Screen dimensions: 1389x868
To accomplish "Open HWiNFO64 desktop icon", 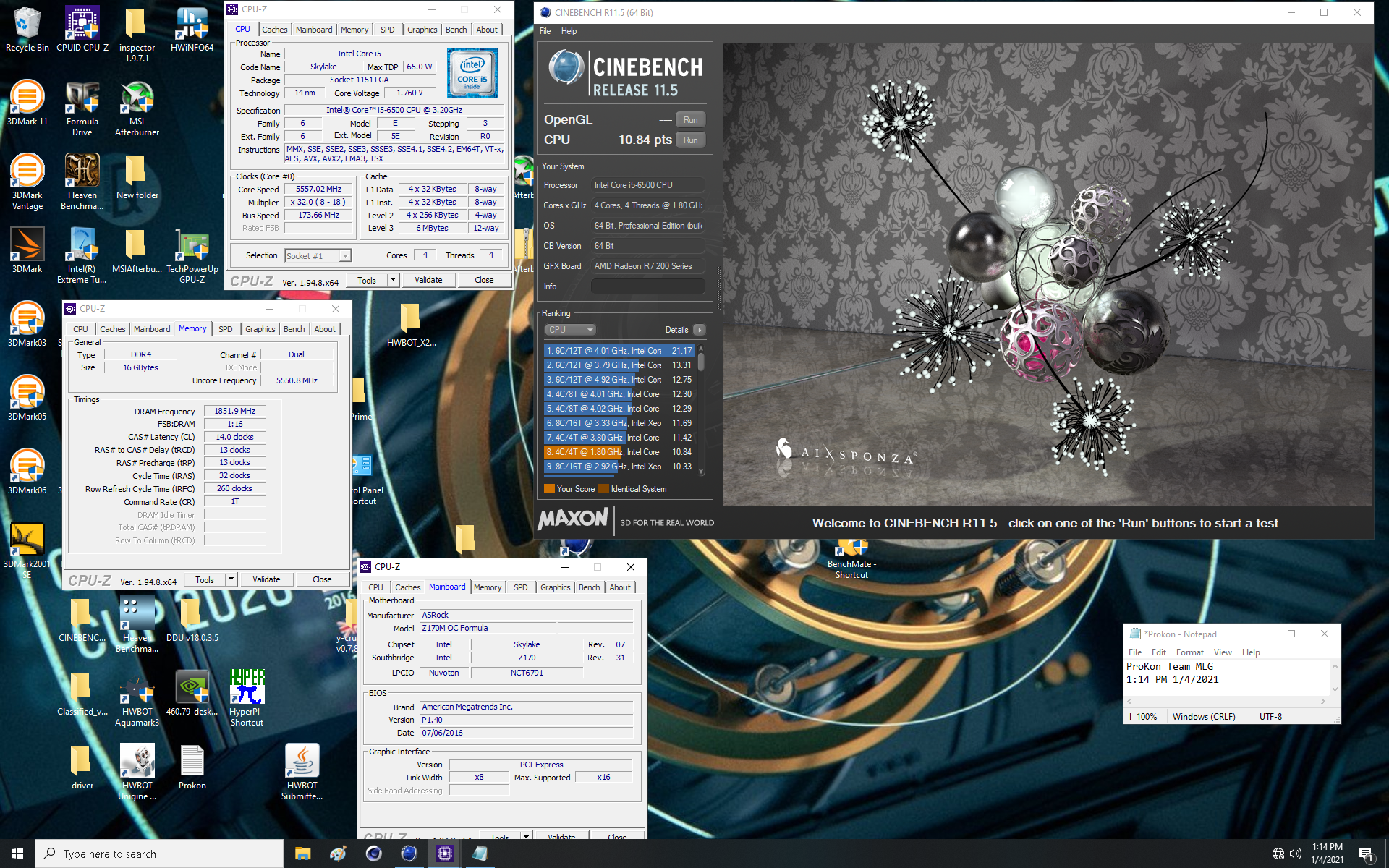I will [192, 30].
